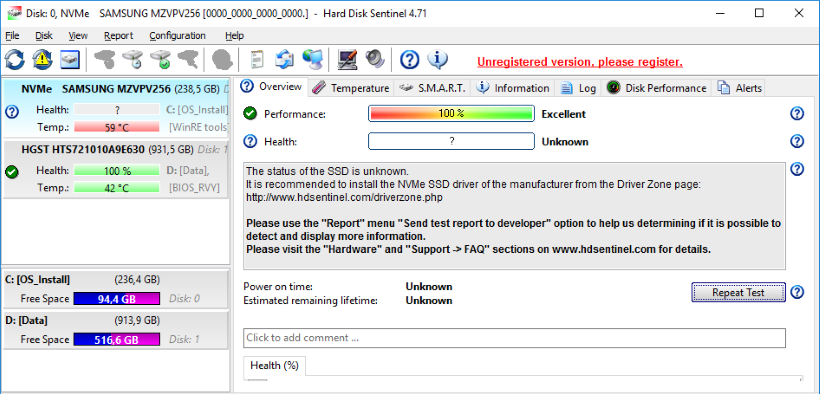This screenshot has width=824, height=394.
Task: Click the hard disk drive toolbar icon
Action: [69, 60]
